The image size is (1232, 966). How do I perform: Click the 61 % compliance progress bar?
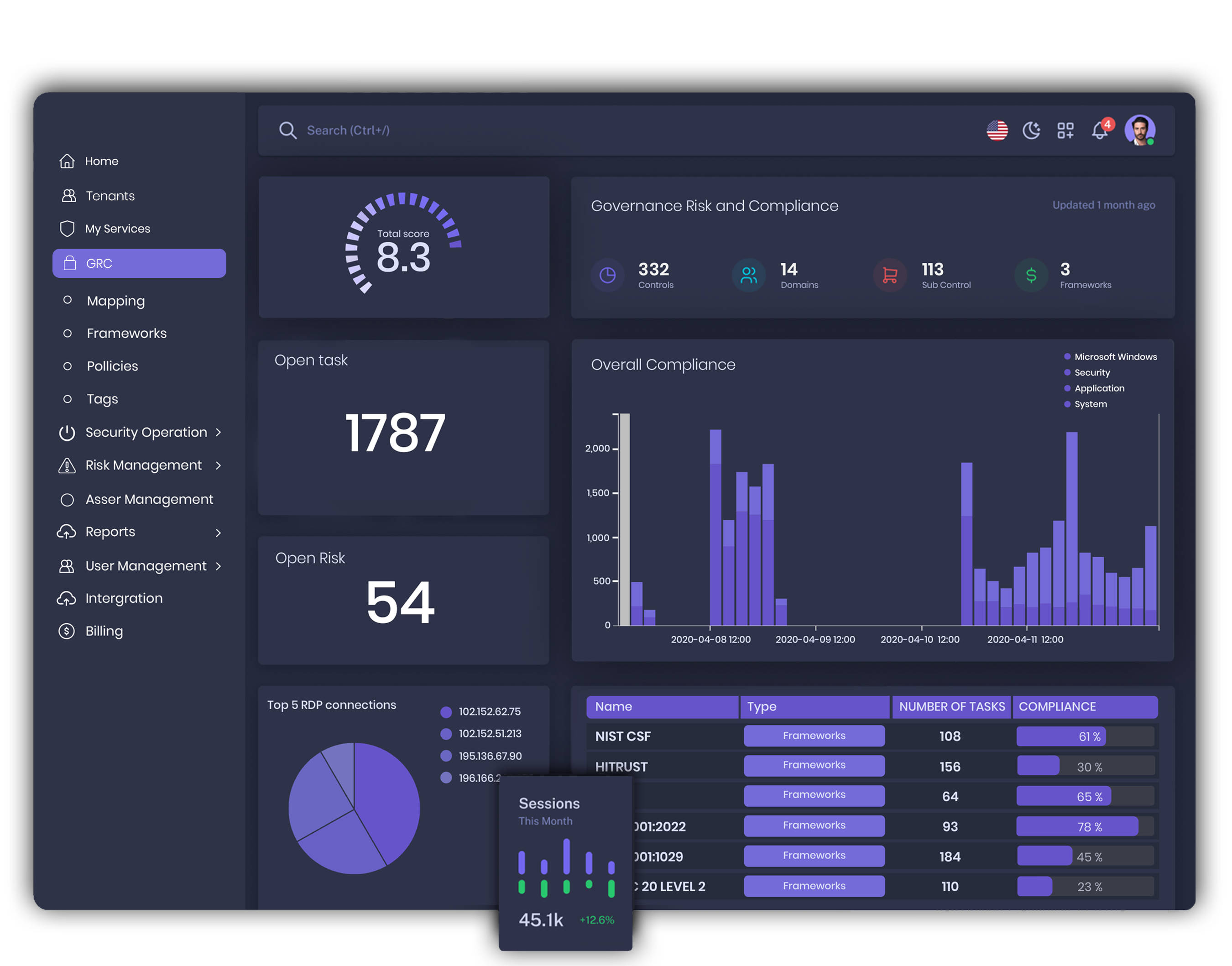[1086, 737]
